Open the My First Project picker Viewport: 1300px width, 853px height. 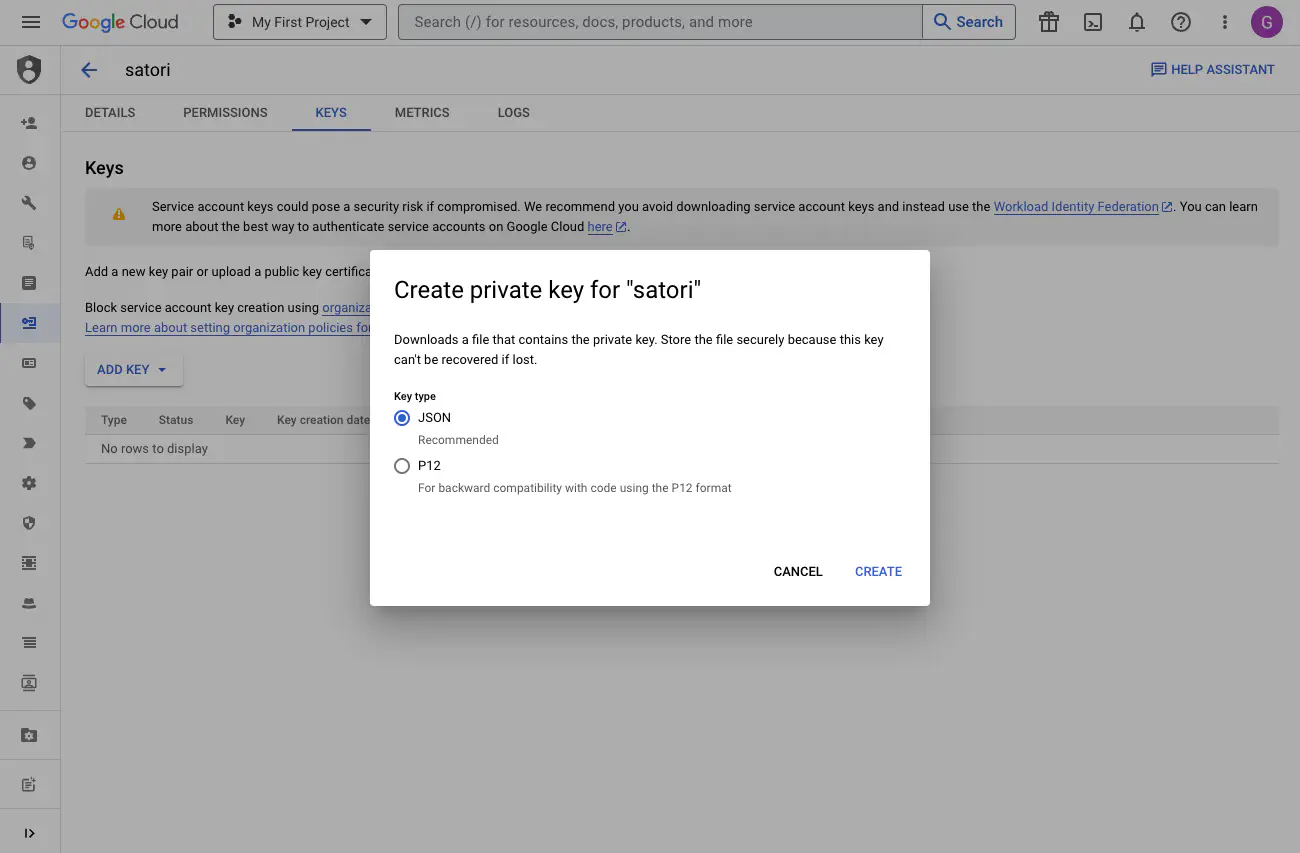click(x=299, y=21)
